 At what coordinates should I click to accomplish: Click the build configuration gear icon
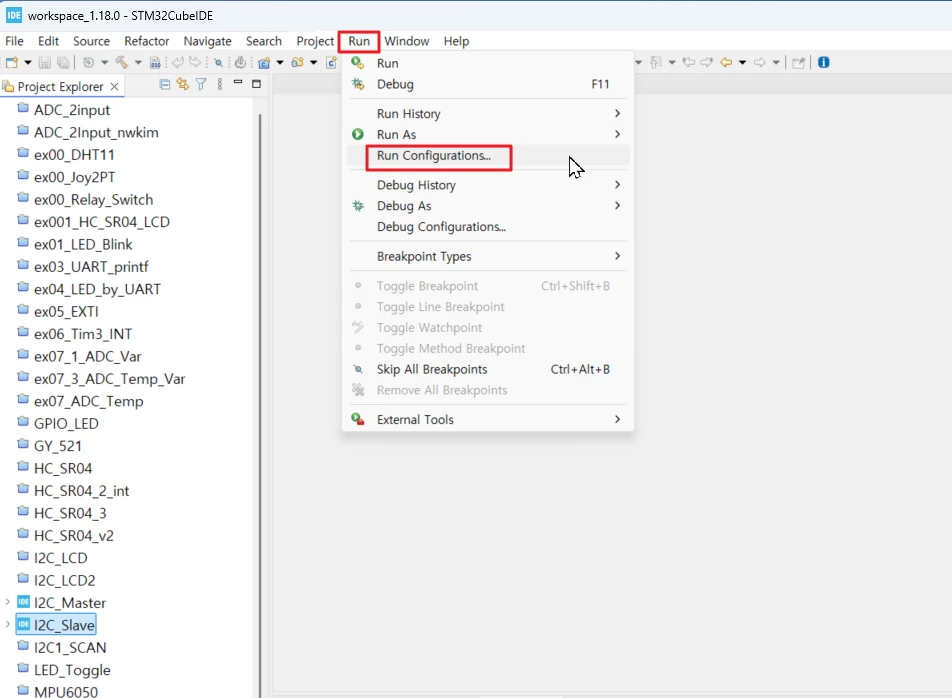89,63
